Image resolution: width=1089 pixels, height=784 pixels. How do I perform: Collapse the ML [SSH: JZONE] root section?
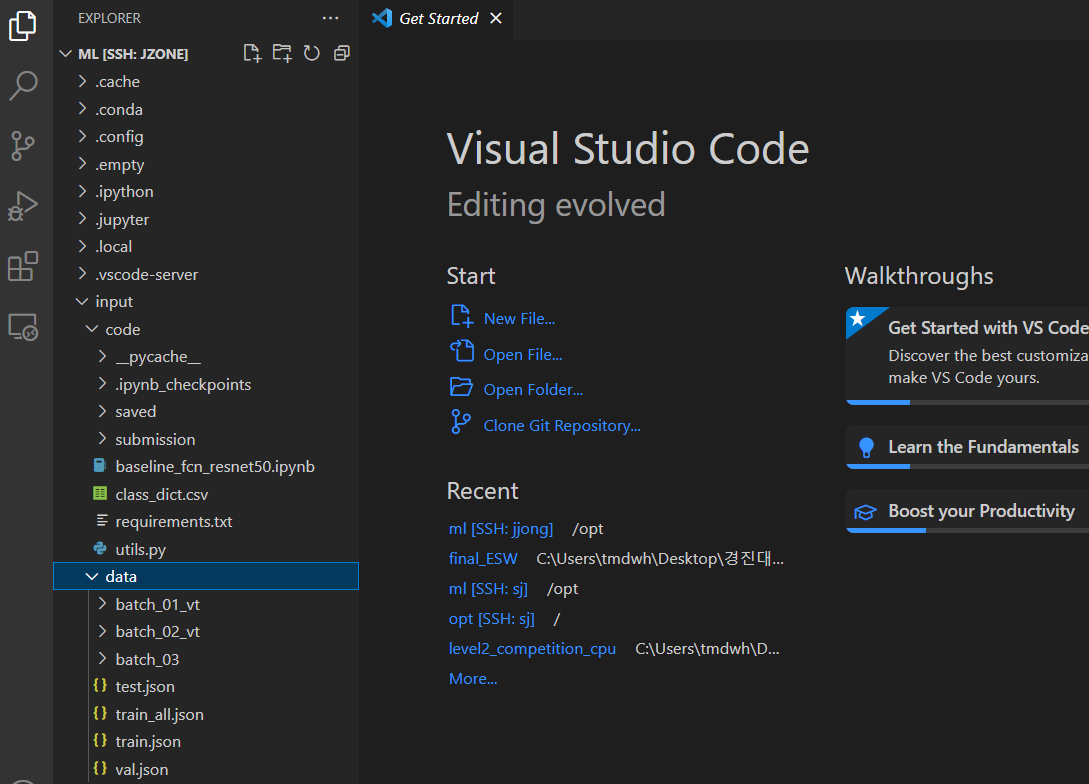(x=66, y=53)
